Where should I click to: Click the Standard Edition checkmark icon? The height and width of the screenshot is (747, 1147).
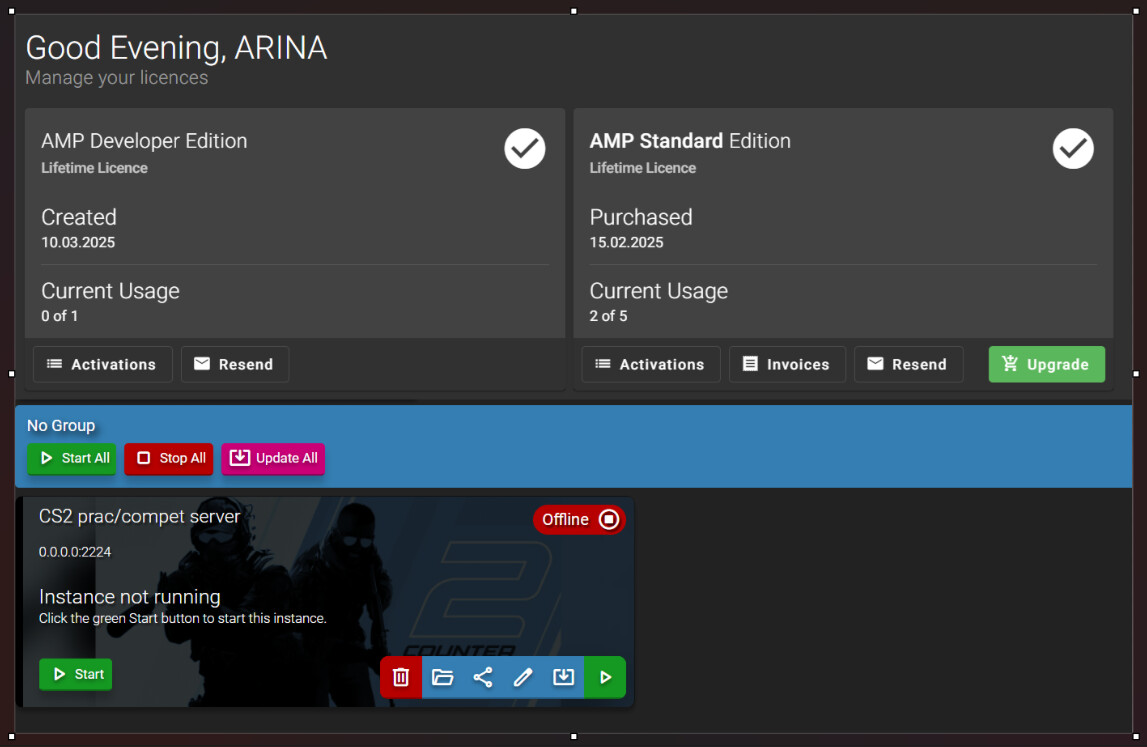(x=1073, y=149)
